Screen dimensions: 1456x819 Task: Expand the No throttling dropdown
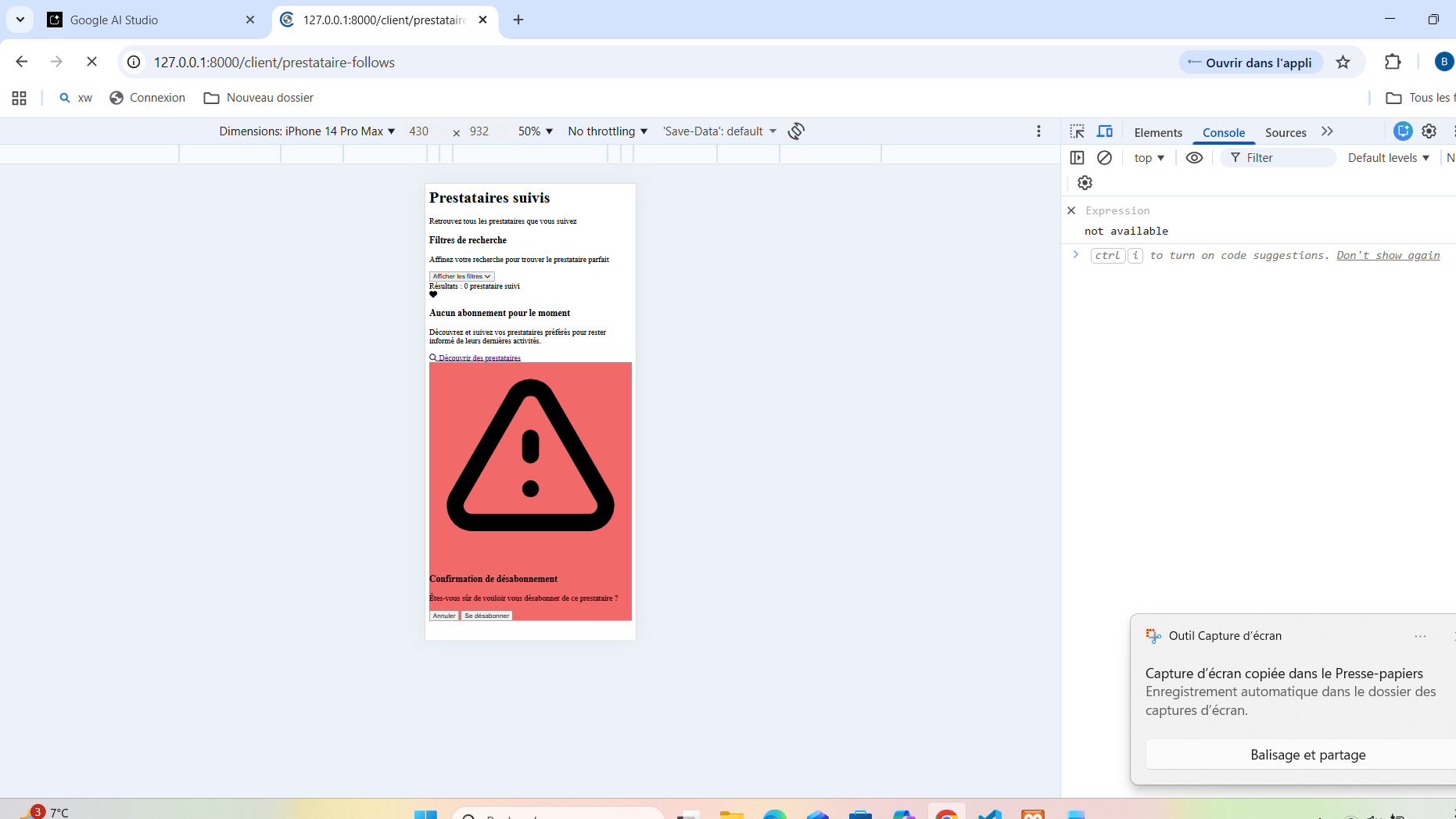608,131
